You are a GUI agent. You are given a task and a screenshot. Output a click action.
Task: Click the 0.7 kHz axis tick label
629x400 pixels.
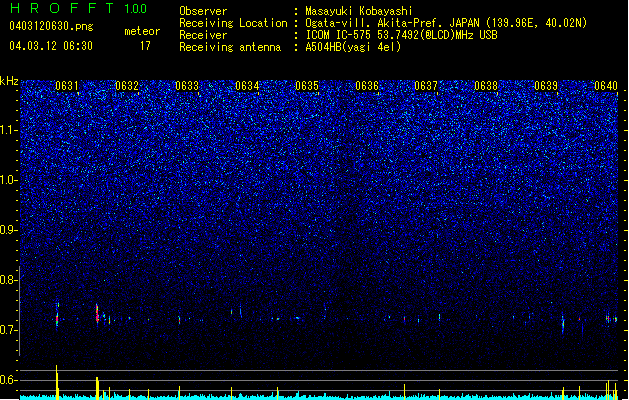[9, 330]
